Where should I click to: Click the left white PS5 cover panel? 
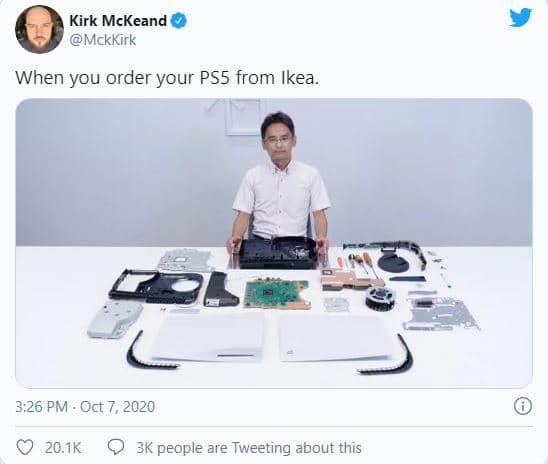tap(210, 336)
